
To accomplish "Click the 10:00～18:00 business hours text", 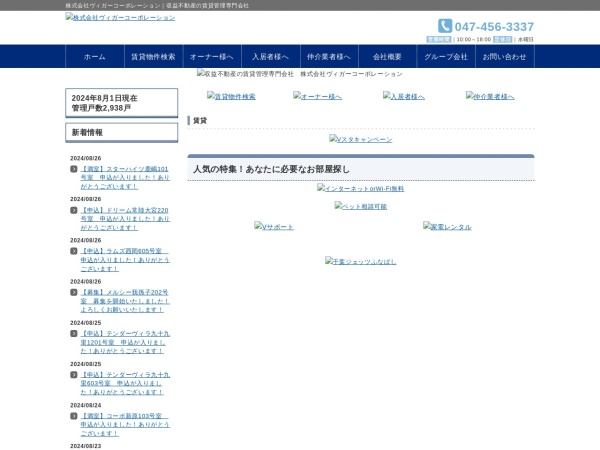I will 474,39.
